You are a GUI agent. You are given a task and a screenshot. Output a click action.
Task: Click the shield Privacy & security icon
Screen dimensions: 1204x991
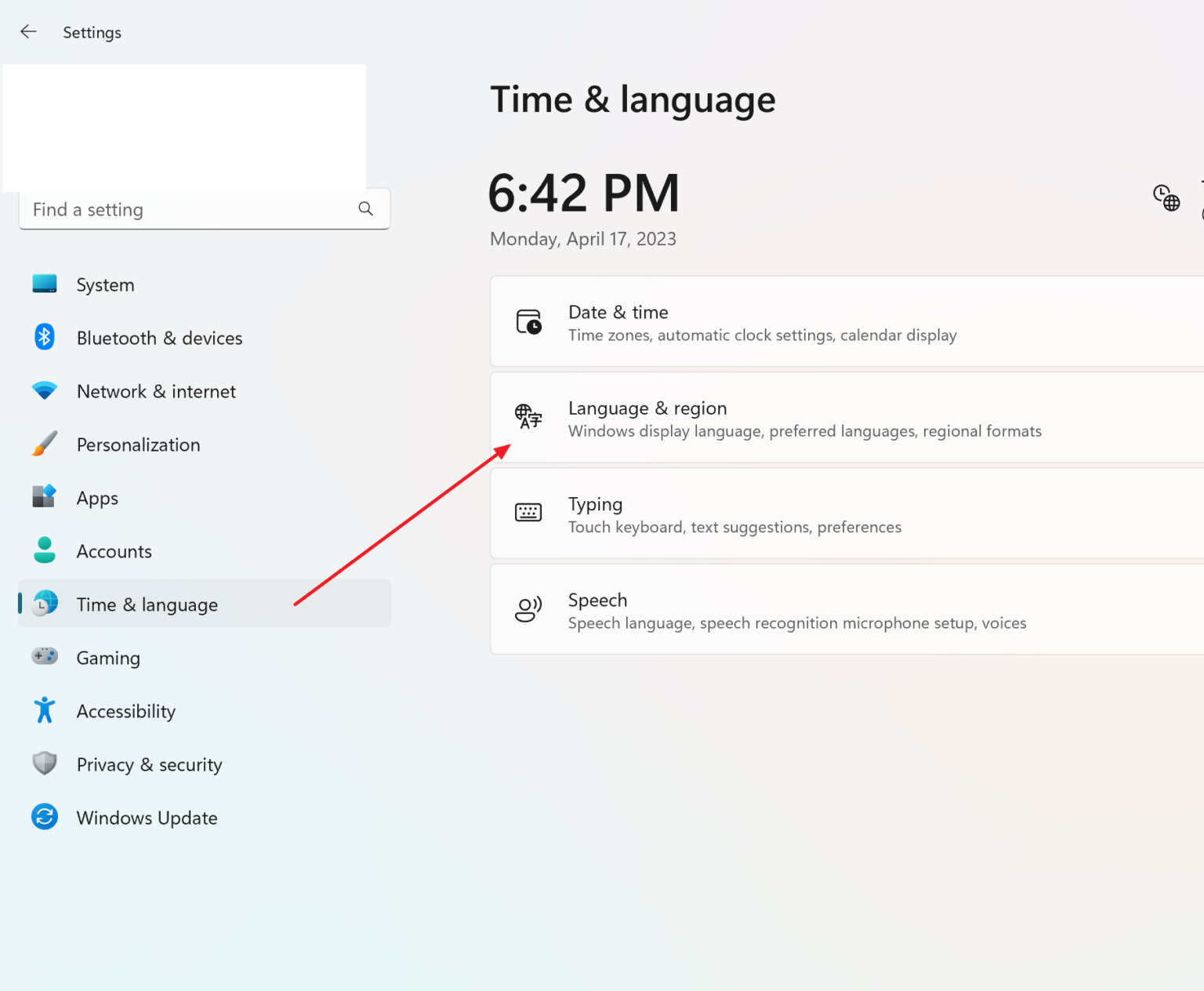pos(45,764)
